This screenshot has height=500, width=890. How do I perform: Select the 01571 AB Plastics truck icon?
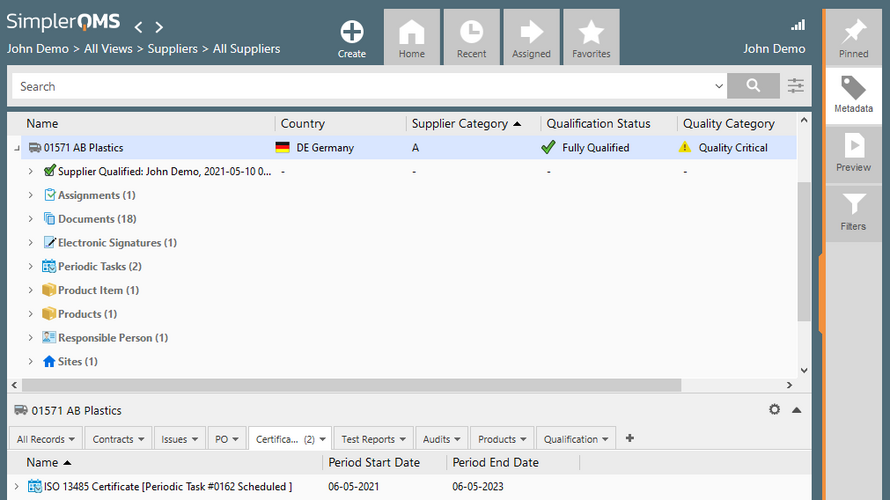tap(35, 148)
